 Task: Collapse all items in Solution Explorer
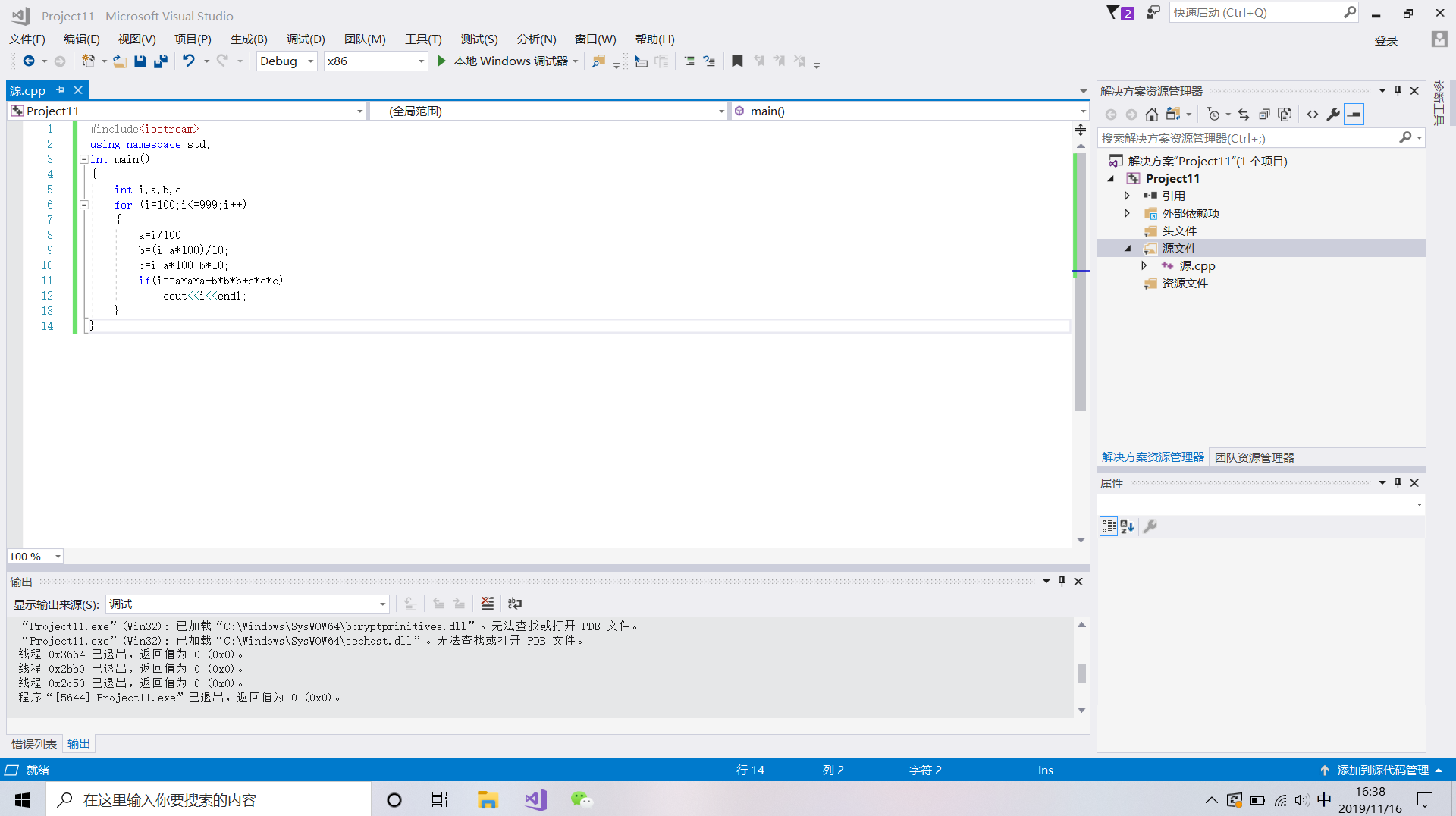(x=1264, y=115)
